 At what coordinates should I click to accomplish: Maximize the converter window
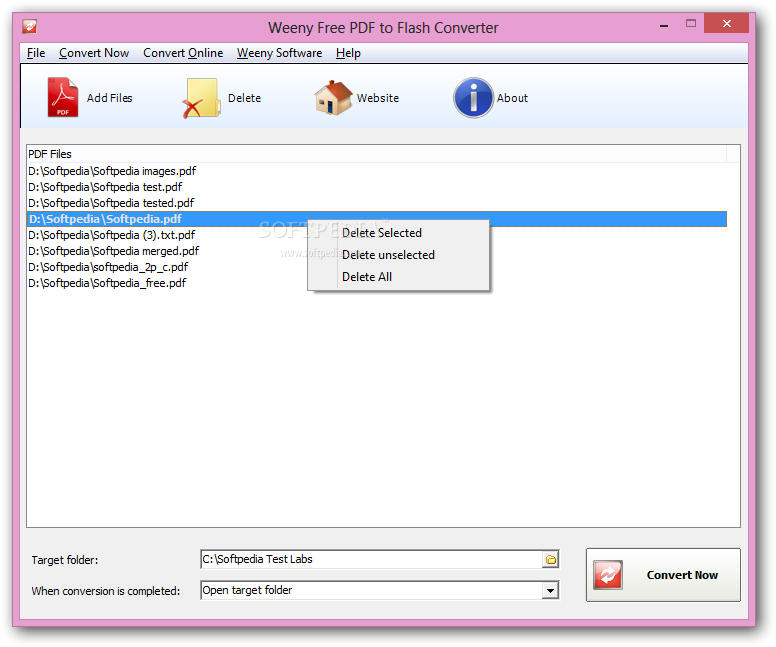point(691,23)
